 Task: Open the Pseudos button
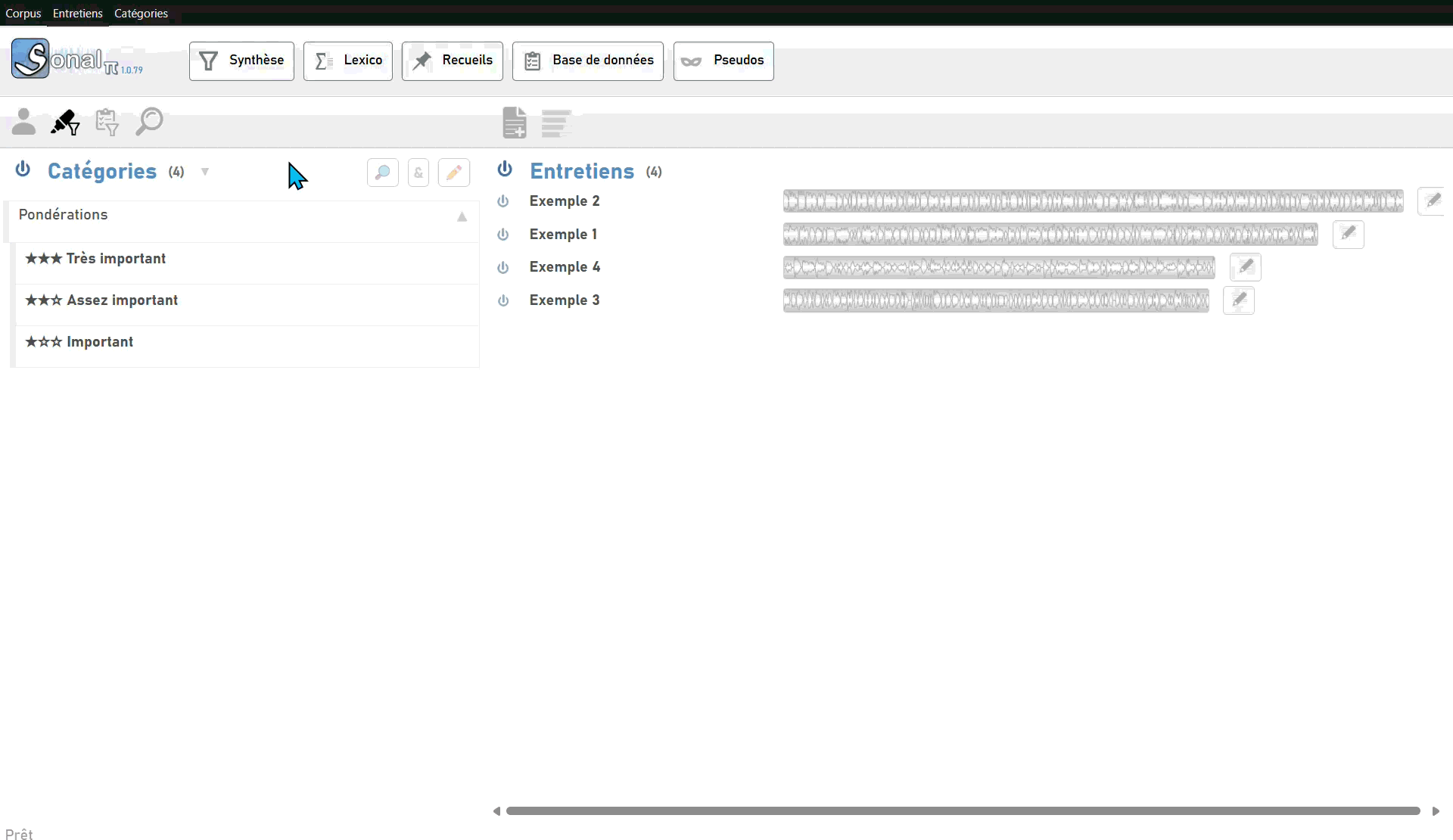click(x=723, y=61)
